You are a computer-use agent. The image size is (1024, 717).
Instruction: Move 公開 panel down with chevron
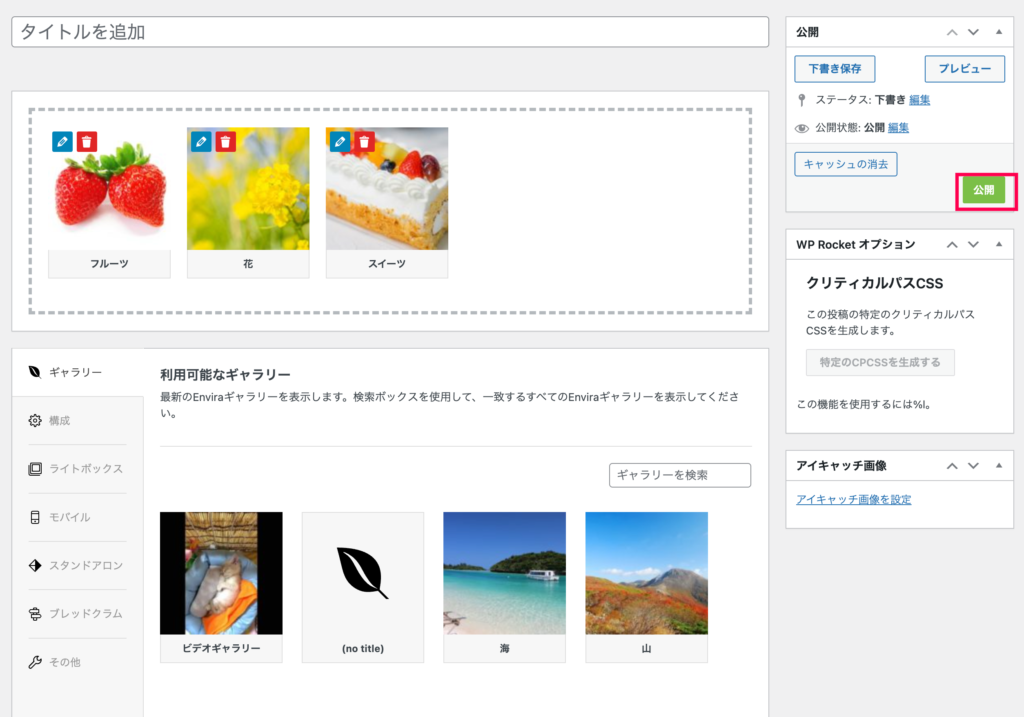pyautogui.click(x=973, y=32)
